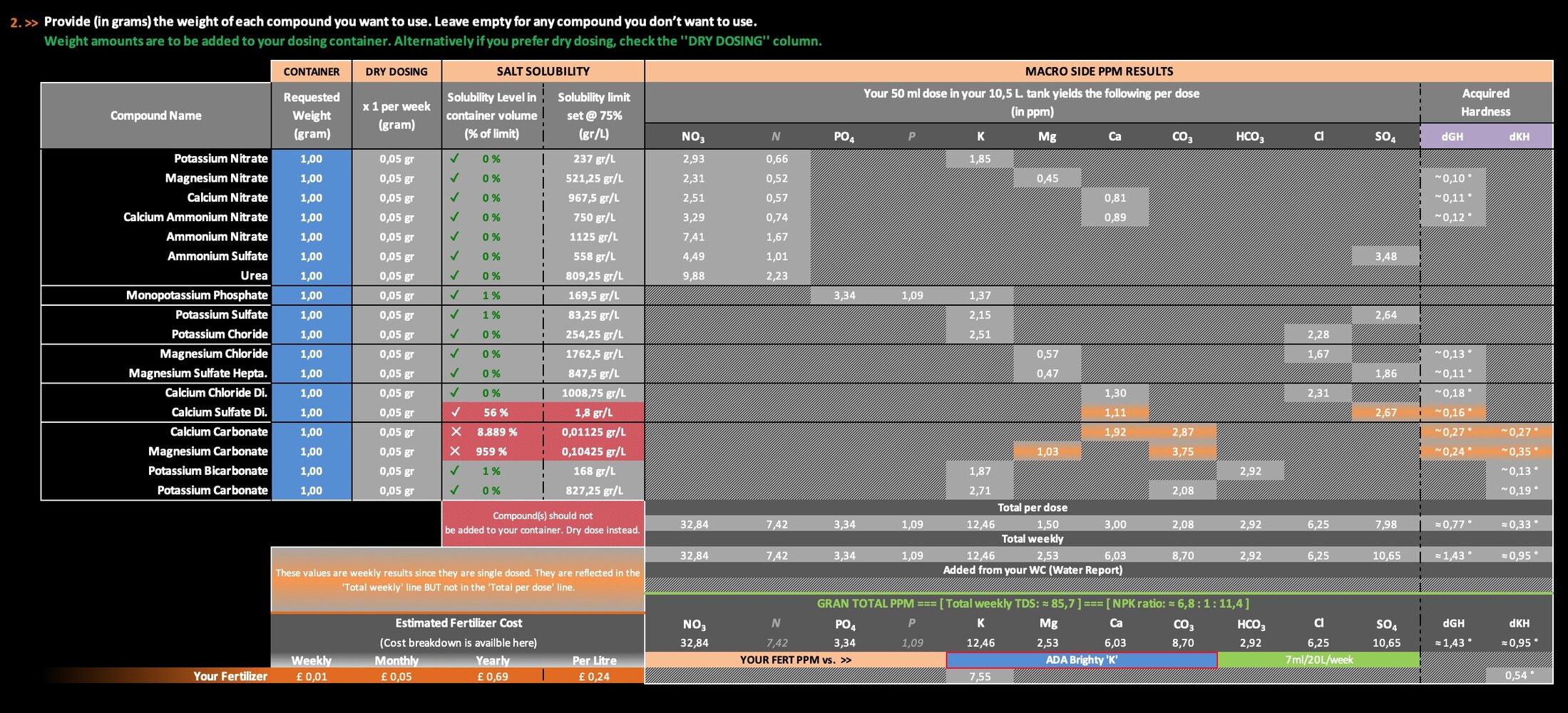Click the 'Added from your WC (Water Report)' label
1568x713 pixels.
point(1032,570)
